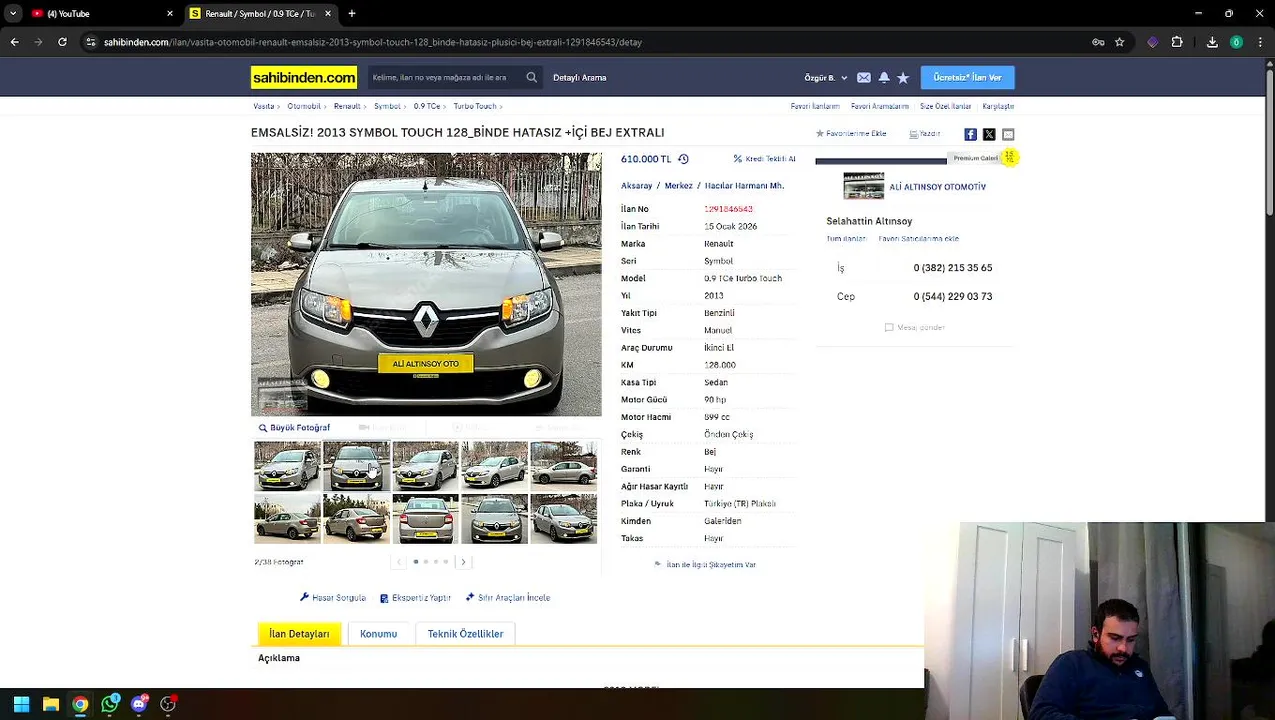Image resolution: width=1275 pixels, height=720 pixels.
Task: Open WhatsApp from taskbar
Action: point(109,704)
